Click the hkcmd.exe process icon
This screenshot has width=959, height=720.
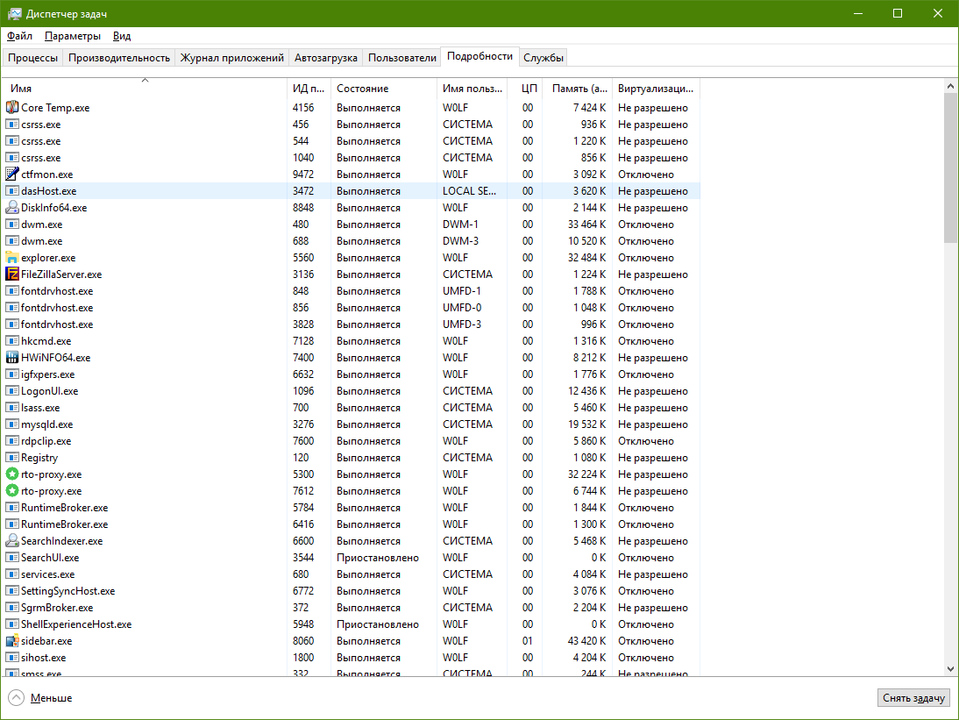coord(12,341)
